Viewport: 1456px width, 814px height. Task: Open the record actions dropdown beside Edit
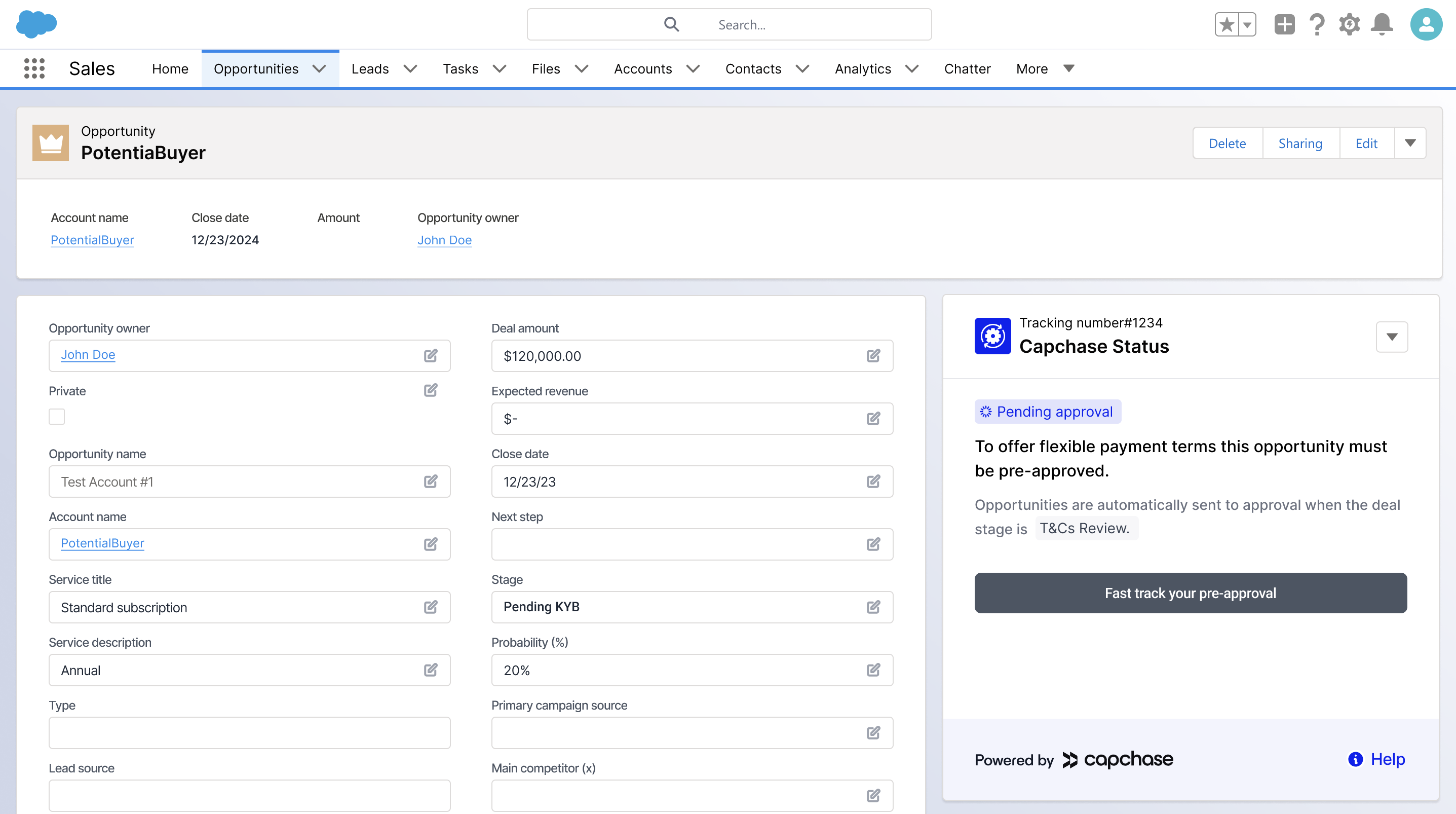pos(1410,143)
